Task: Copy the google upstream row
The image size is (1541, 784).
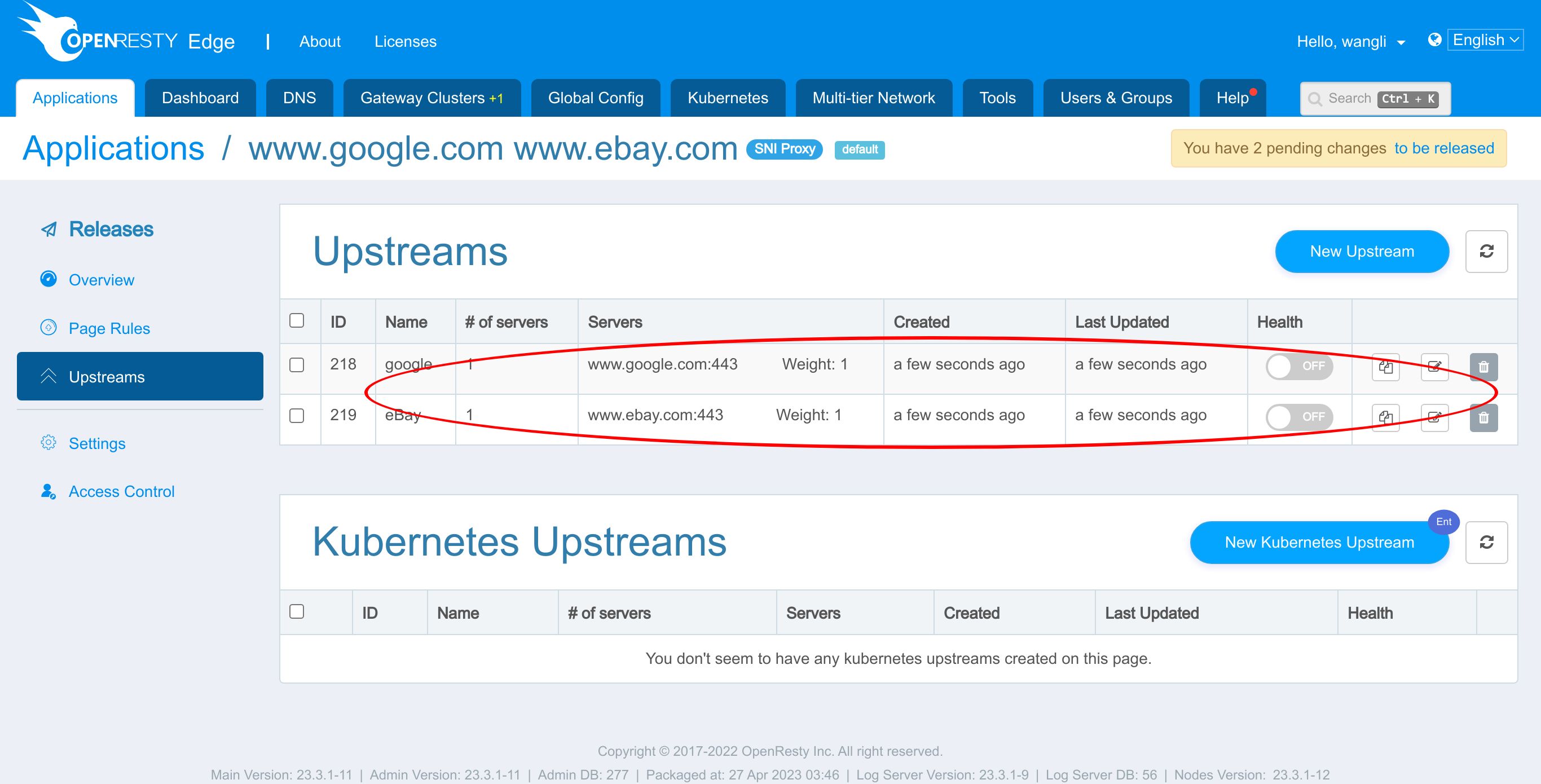Action: tap(1385, 367)
